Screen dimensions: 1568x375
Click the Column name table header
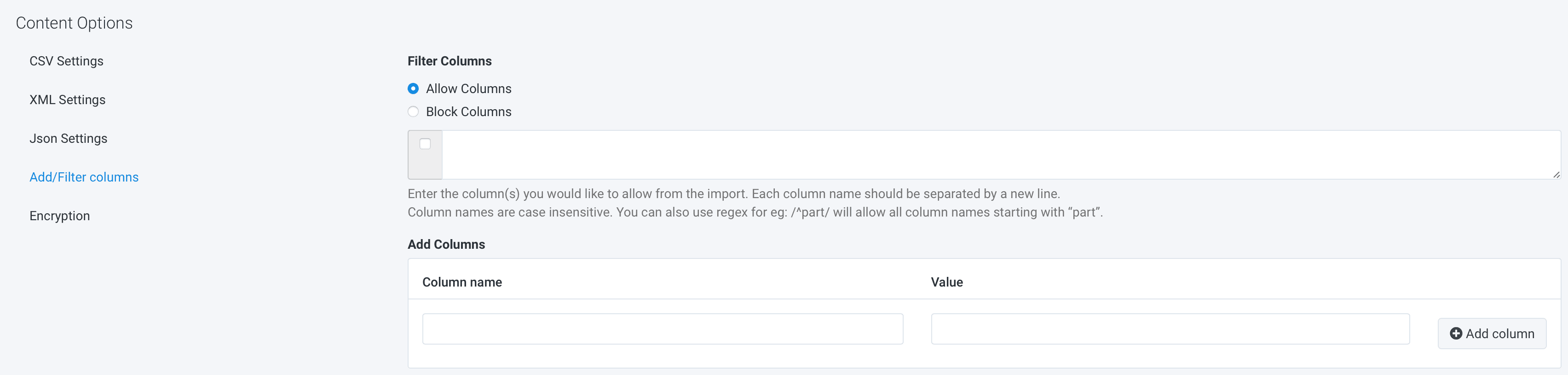(x=462, y=282)
